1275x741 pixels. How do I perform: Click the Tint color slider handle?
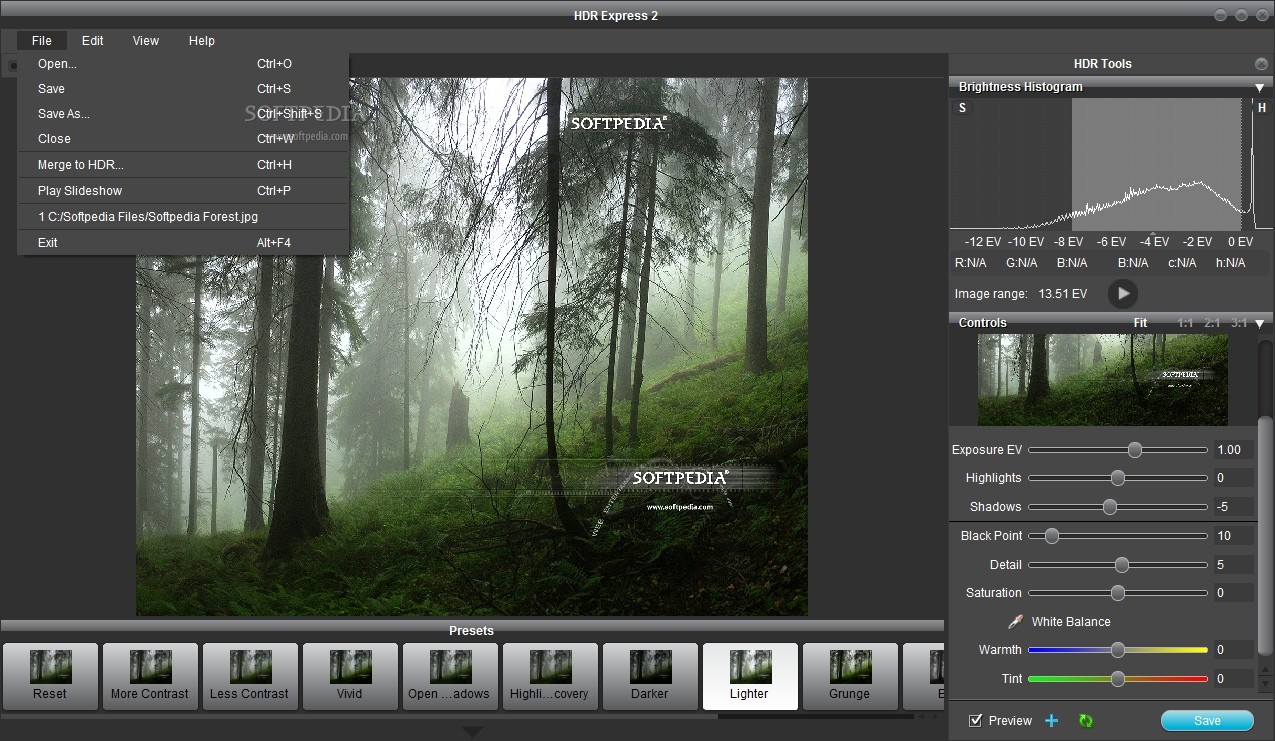[x=1118, y=679]
